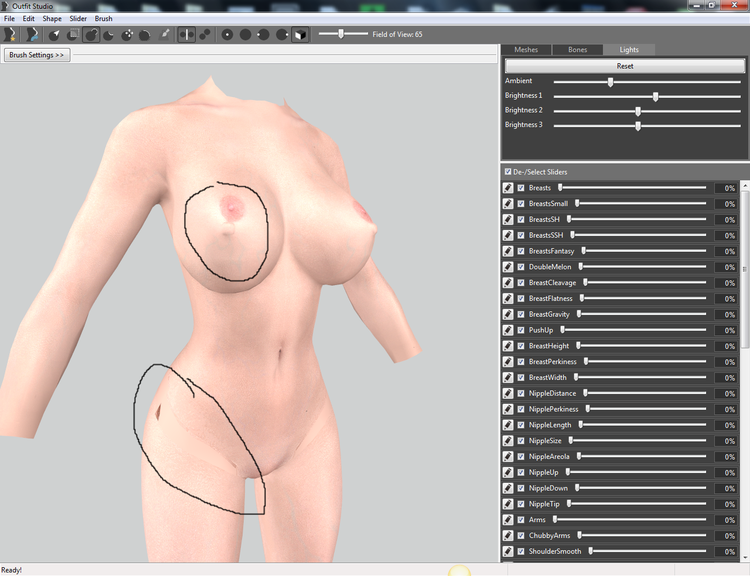
Task: Uncheck the BreastsSH slider checkbox
Action: 521,220
